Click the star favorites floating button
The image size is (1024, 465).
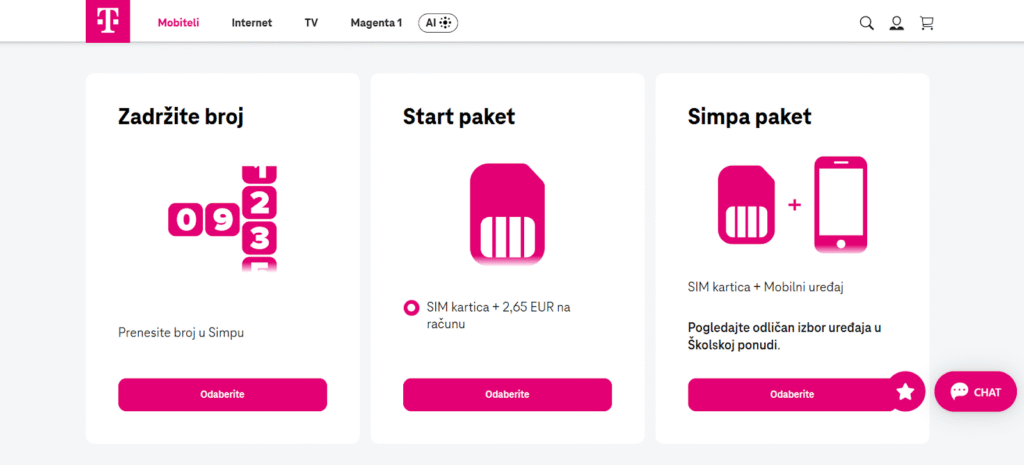click(x=905, y=391)
